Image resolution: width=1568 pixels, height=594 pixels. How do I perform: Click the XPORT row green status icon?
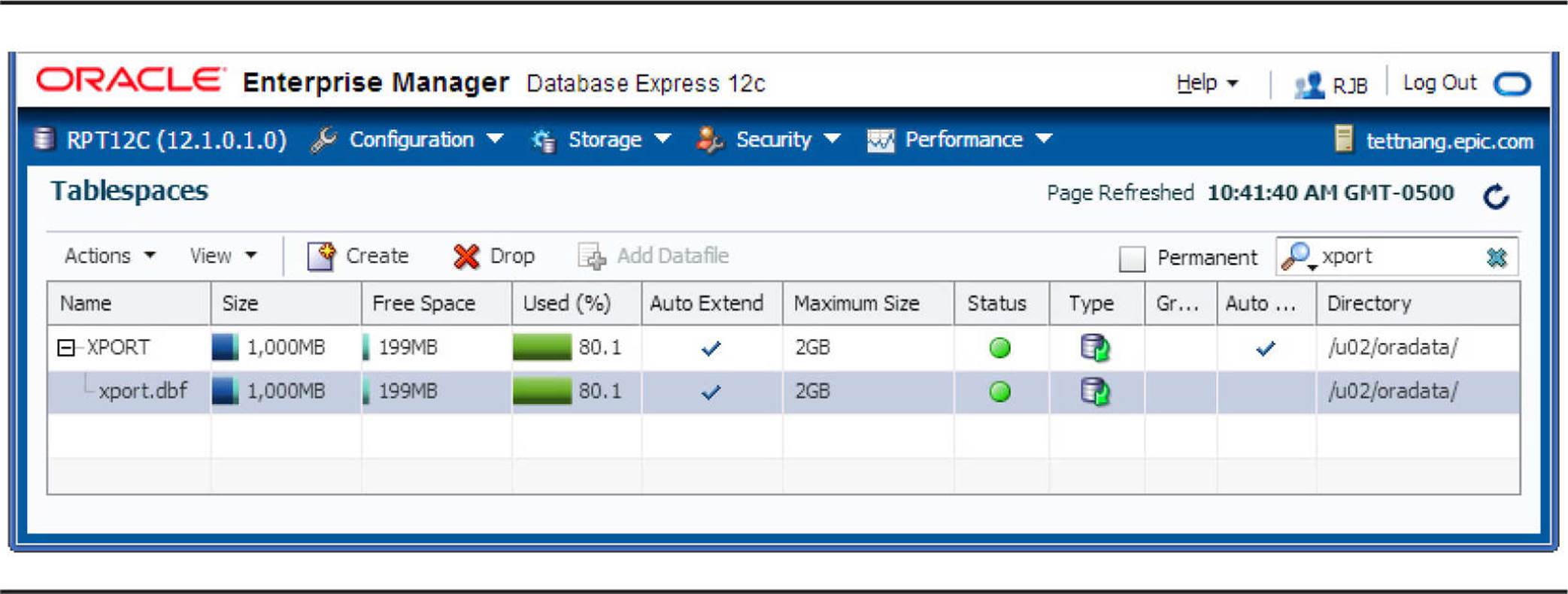tap(999, 348)
